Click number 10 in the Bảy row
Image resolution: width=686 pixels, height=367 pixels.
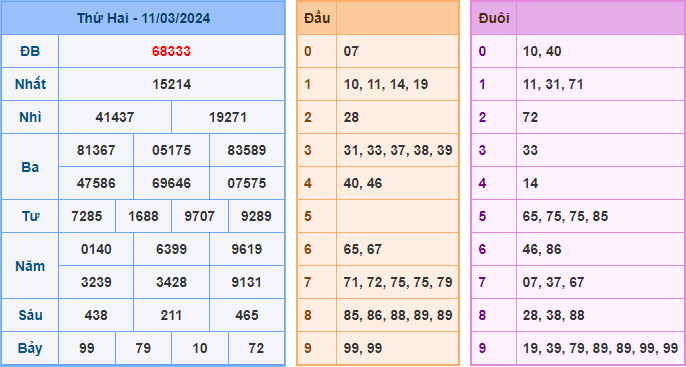pyautogui.click(x=200, y=348)
